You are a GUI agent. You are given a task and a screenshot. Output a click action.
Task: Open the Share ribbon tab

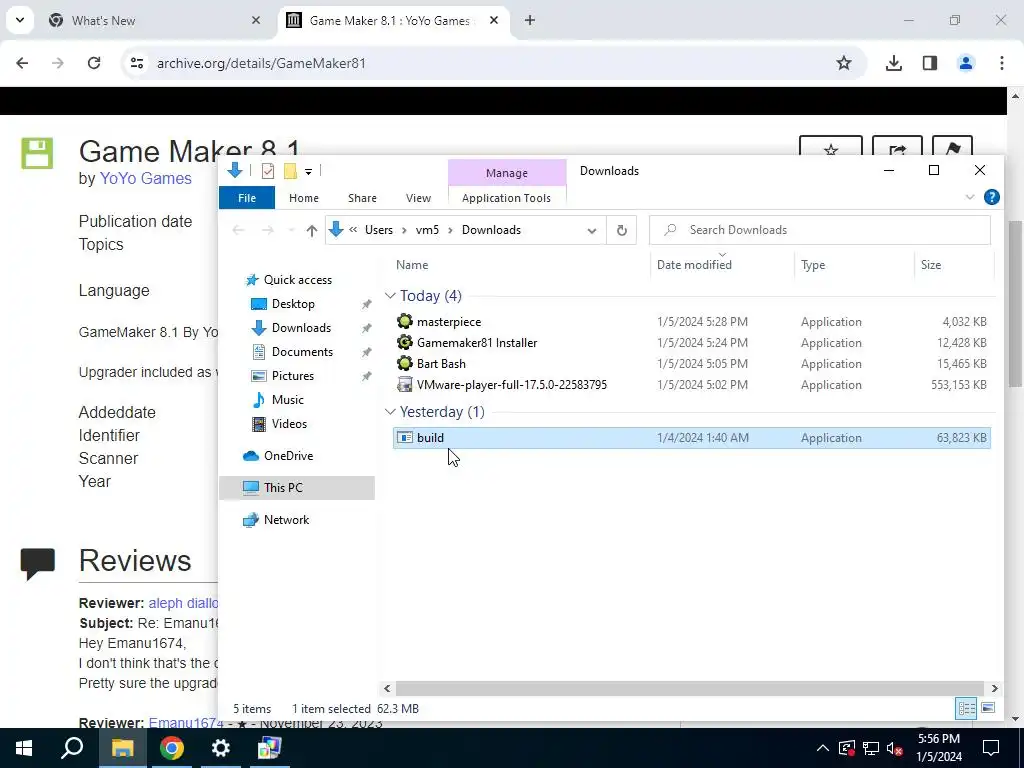(x=362, y=198)
